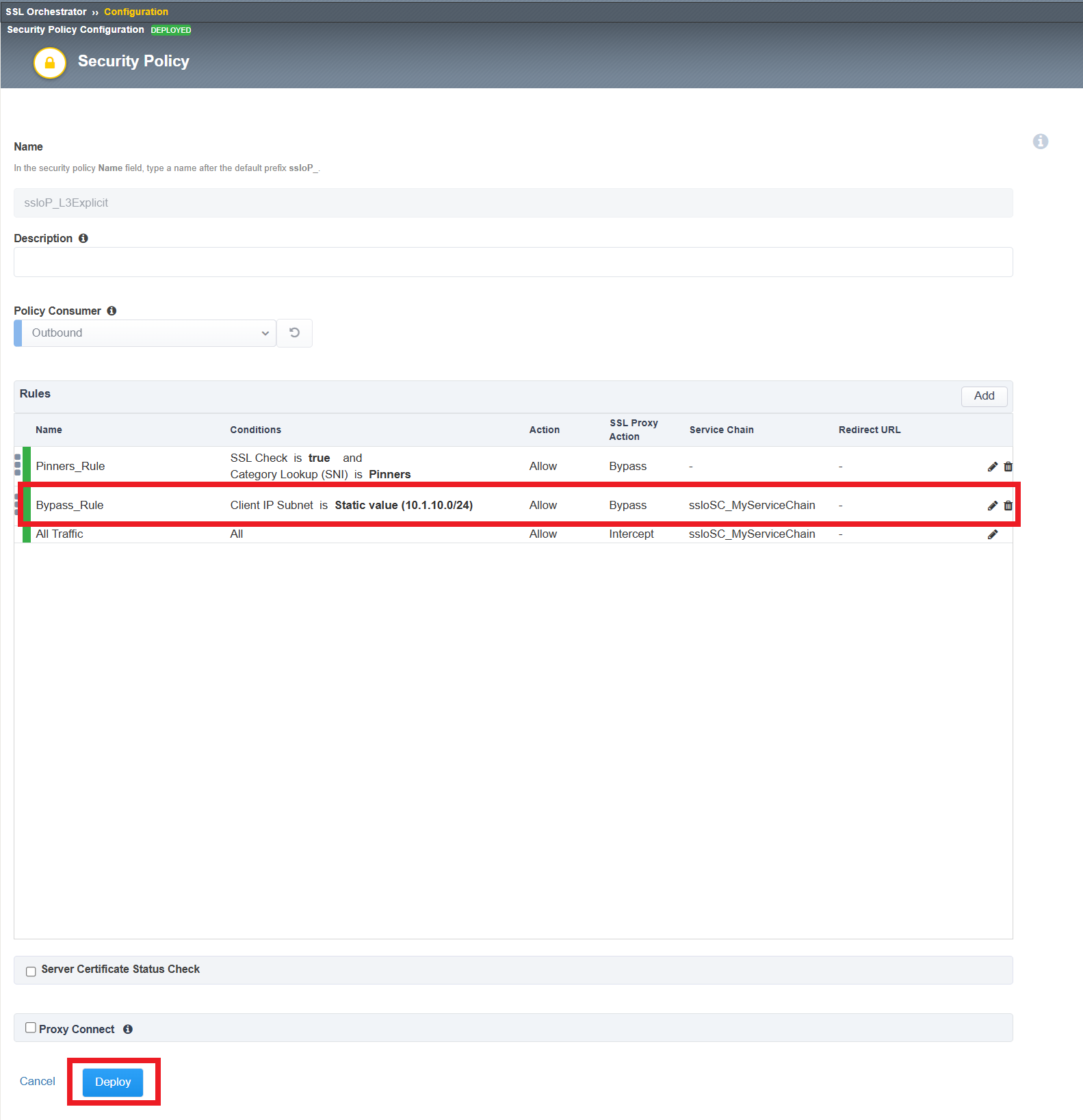Click Bypass_Rule's ssloSC_MyServiceChain cell

[752, 505]
